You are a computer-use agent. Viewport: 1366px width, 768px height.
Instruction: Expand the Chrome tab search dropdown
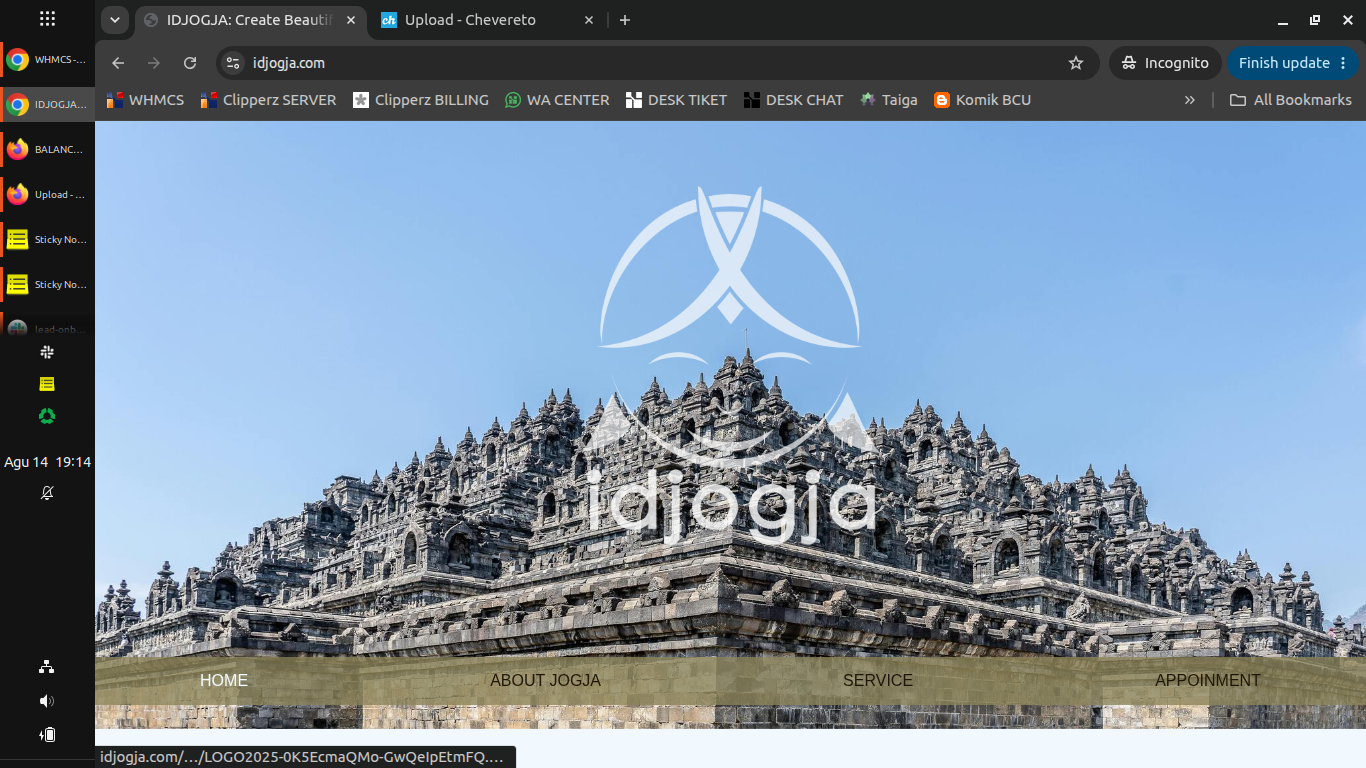(x=115, y=20)
